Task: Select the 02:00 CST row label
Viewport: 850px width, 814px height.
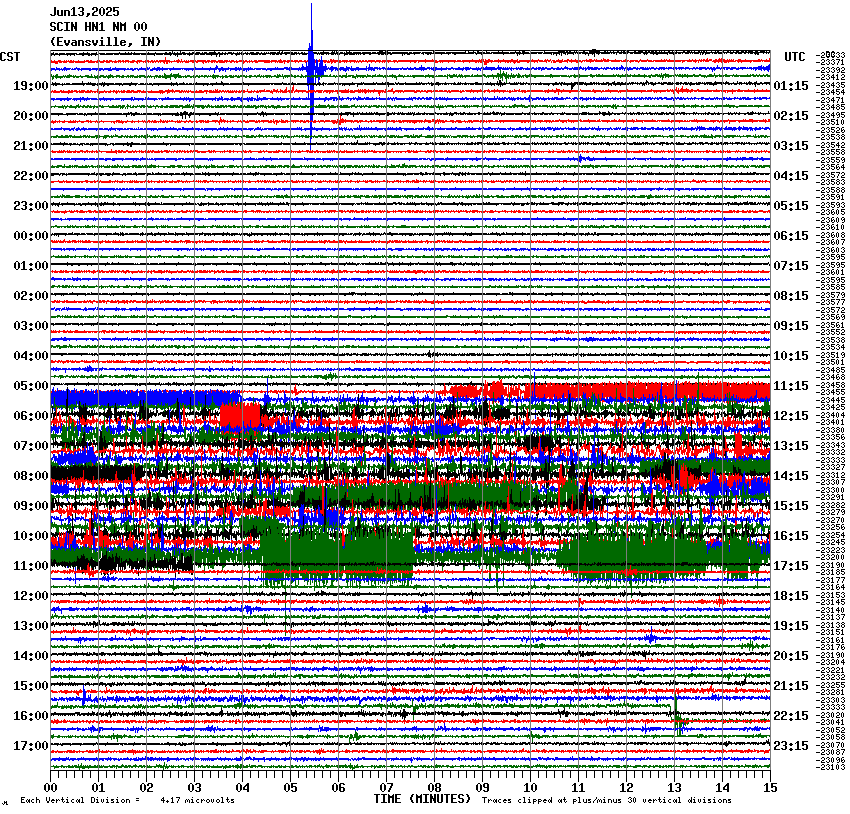Action: [x=31, y=296]
